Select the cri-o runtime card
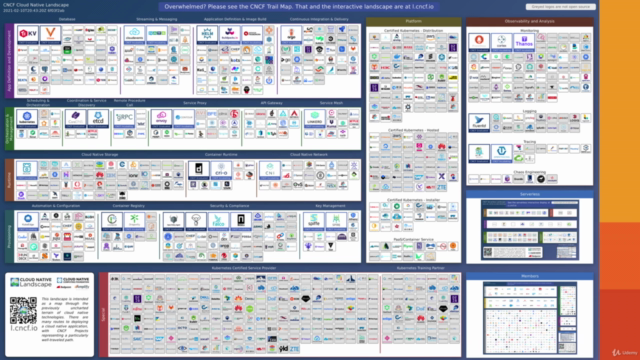The width and height of the screenshot is (640, 360). (x=221, y=170)
